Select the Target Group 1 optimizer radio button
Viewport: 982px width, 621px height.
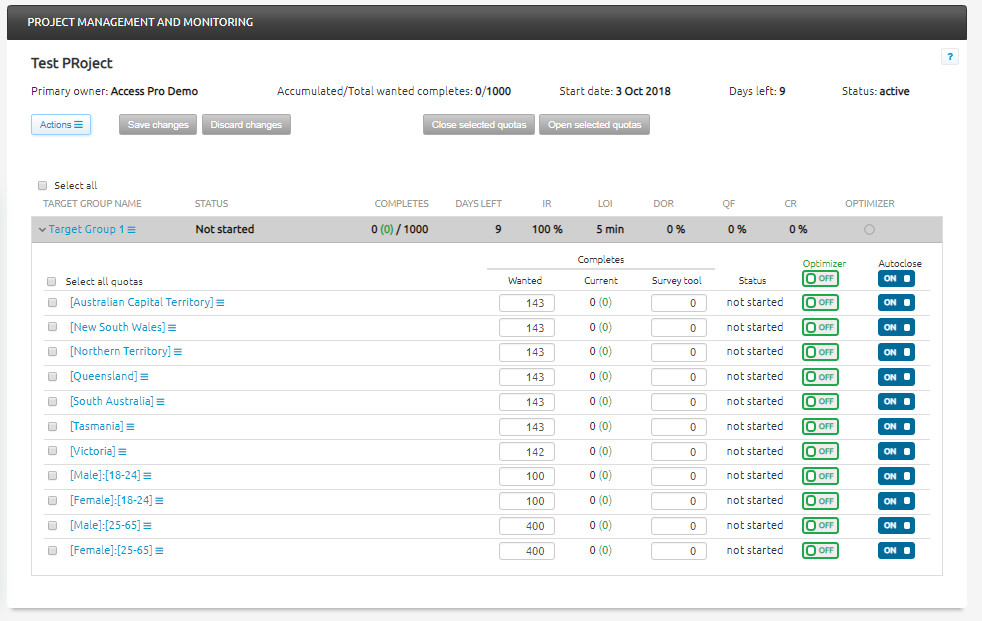[x=869, y=230]
